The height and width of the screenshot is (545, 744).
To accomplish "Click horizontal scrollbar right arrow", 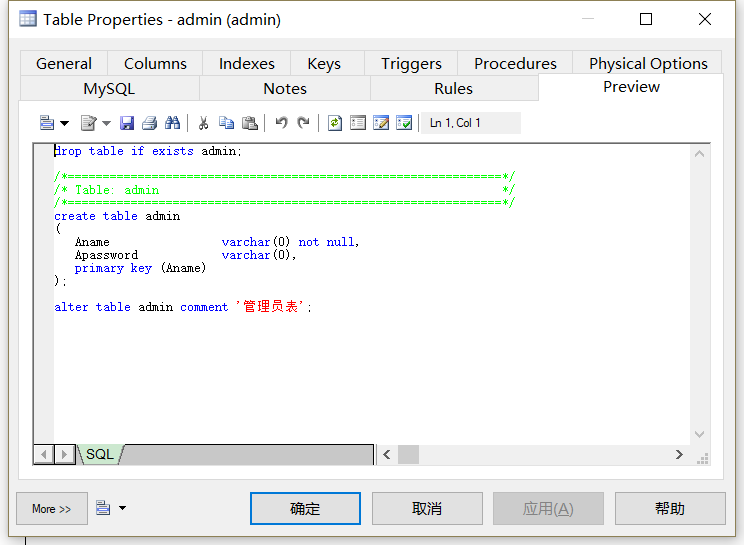I will (x=679, y=455).
